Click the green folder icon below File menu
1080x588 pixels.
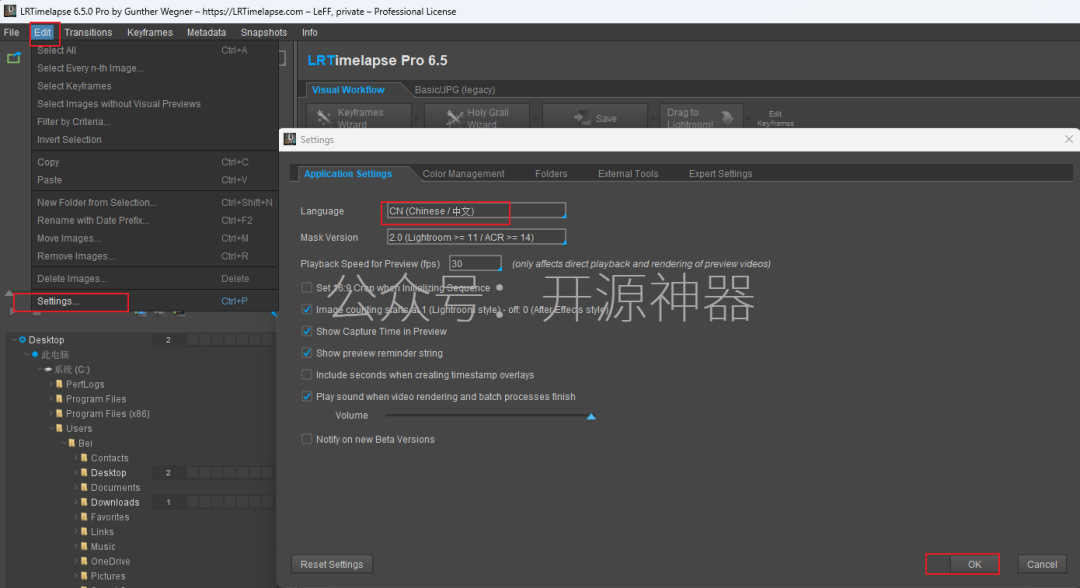coord(14,59)
